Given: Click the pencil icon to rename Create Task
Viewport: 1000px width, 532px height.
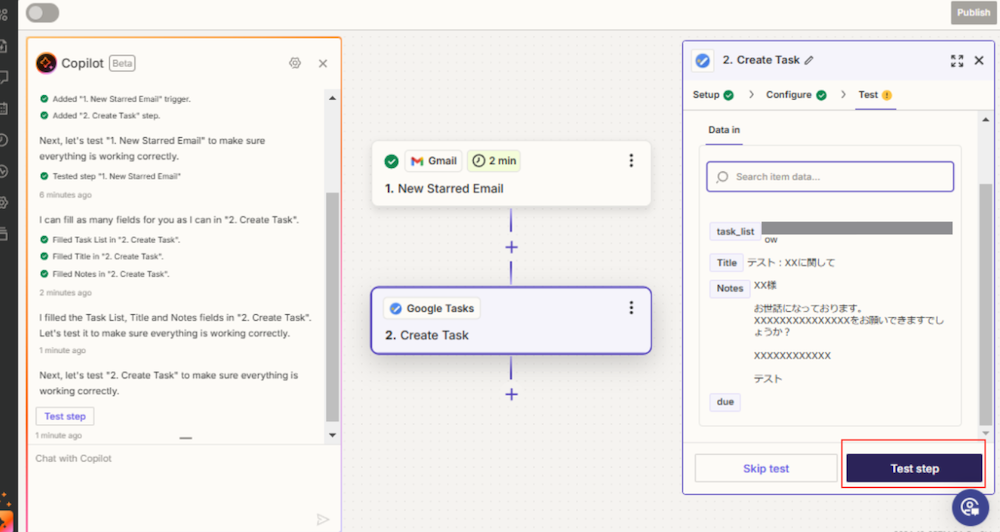Looking at the screenshot, I should (x=809, y=60).
